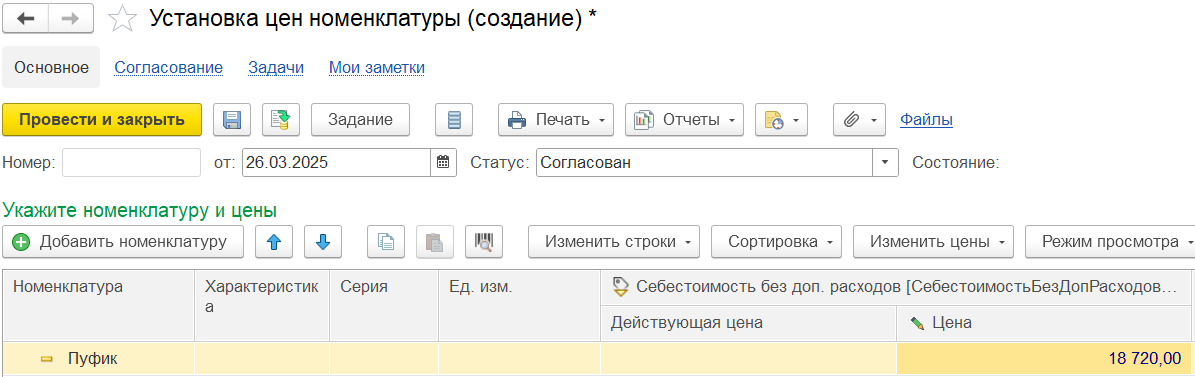The image size is (1195, 377).
Task: Click the Характеристика column header
Action: click(262, 305)
